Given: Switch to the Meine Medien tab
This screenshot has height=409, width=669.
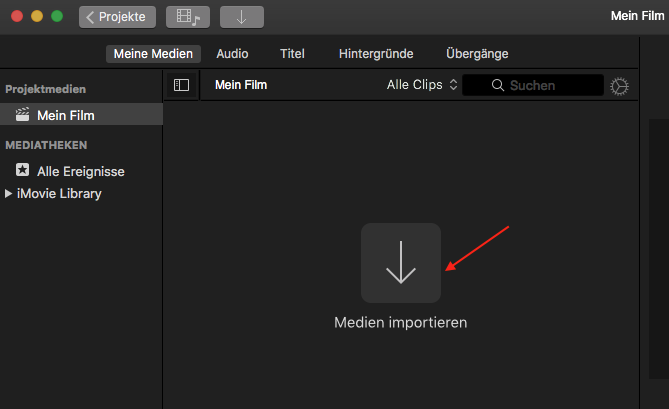Looking at the screenshot, I should point(153,54).
